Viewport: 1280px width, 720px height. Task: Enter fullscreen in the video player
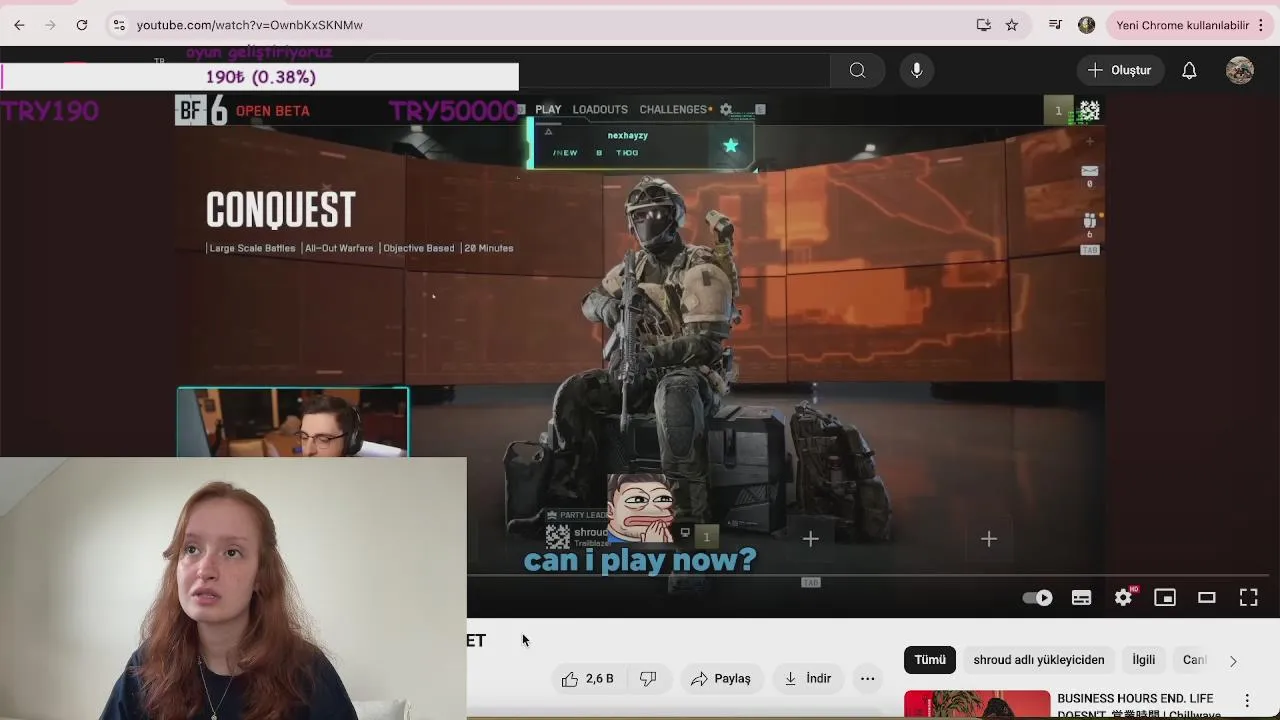pyautogui.click(x=1249, y=598)
